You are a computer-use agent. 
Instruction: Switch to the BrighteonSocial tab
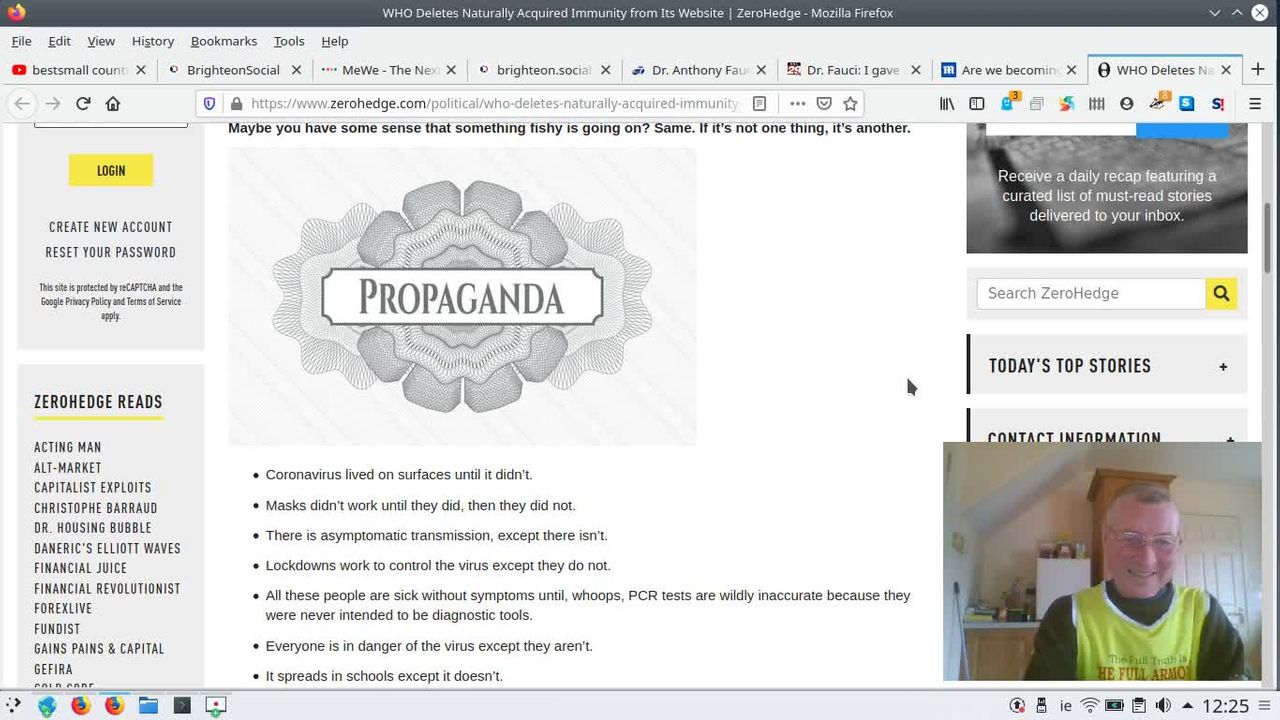[x=232, y=70]
